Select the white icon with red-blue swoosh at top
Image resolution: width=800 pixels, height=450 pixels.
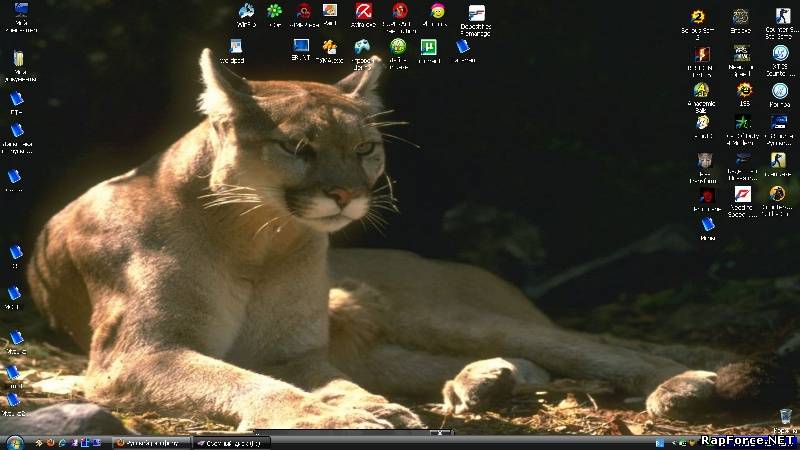477,13
